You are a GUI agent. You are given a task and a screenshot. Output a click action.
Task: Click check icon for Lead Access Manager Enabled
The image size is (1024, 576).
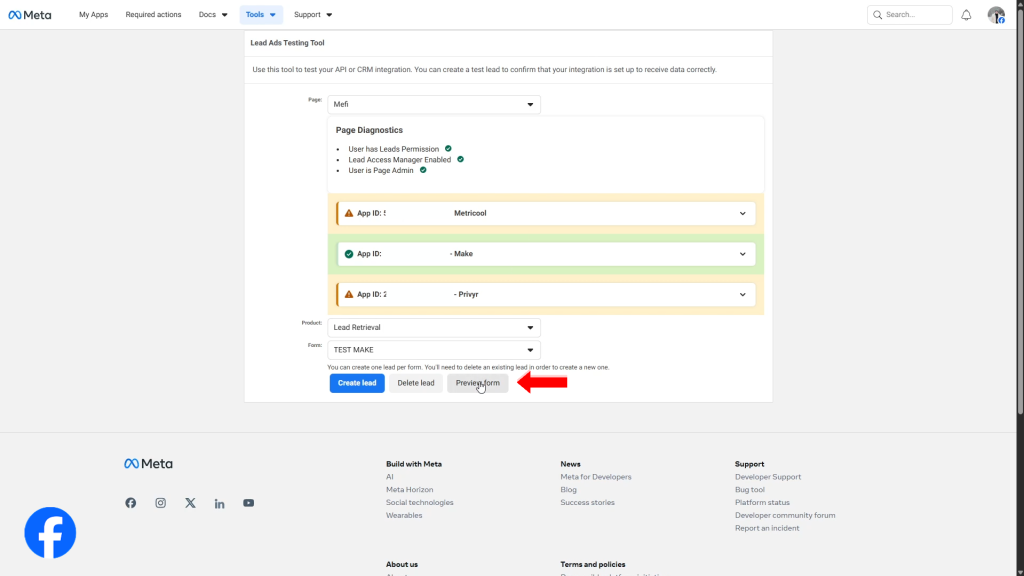pyautogui.click(x=460, y=159)
